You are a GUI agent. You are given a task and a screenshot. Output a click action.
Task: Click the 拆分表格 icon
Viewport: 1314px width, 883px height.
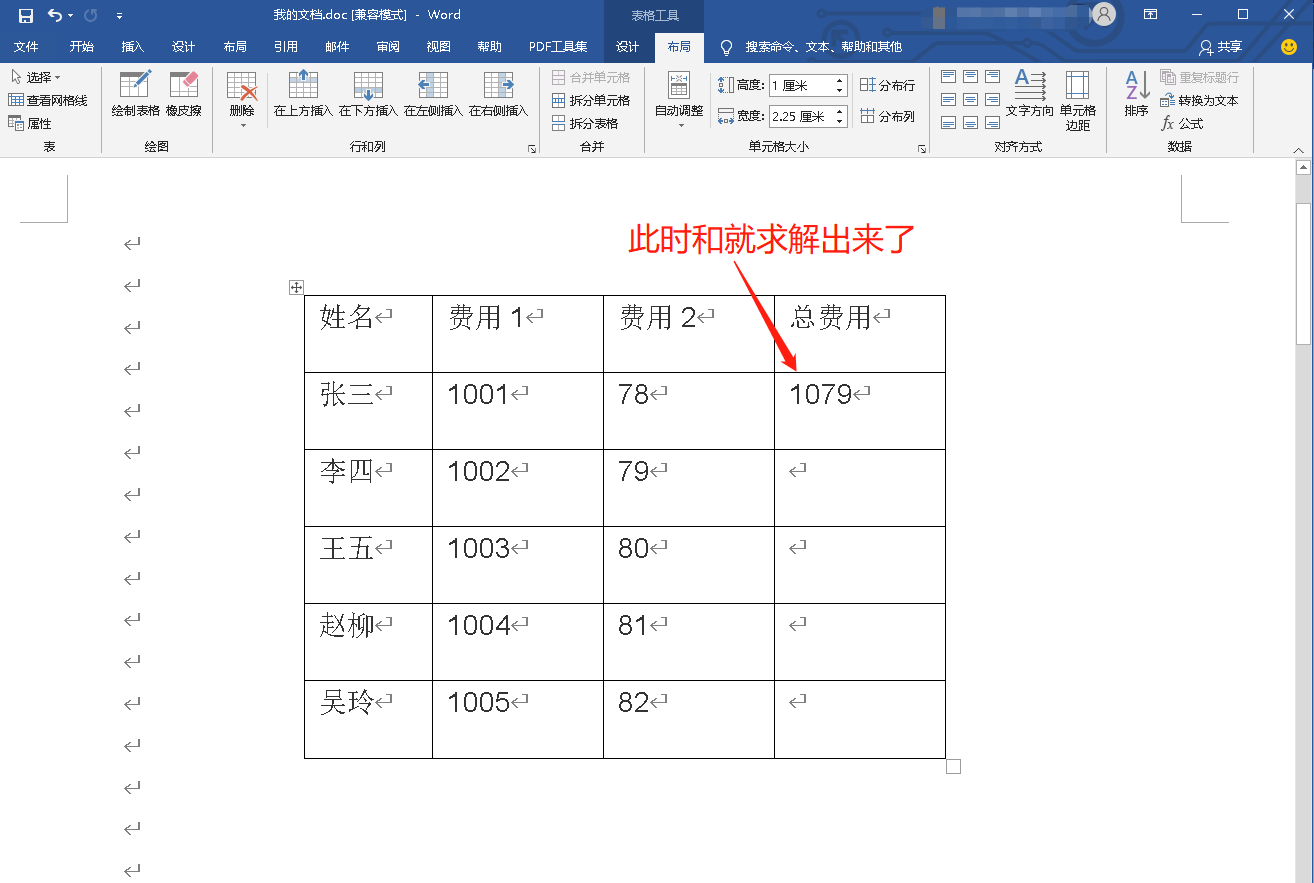[586, 123]
